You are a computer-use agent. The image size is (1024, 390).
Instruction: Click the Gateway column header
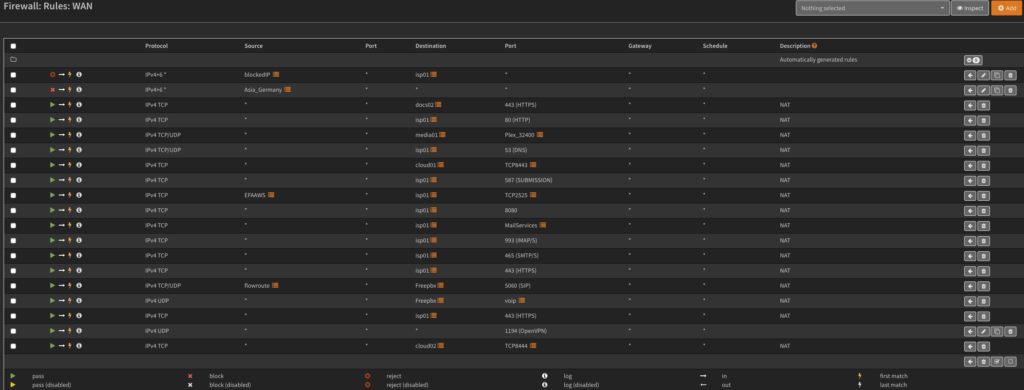[640, 46]
